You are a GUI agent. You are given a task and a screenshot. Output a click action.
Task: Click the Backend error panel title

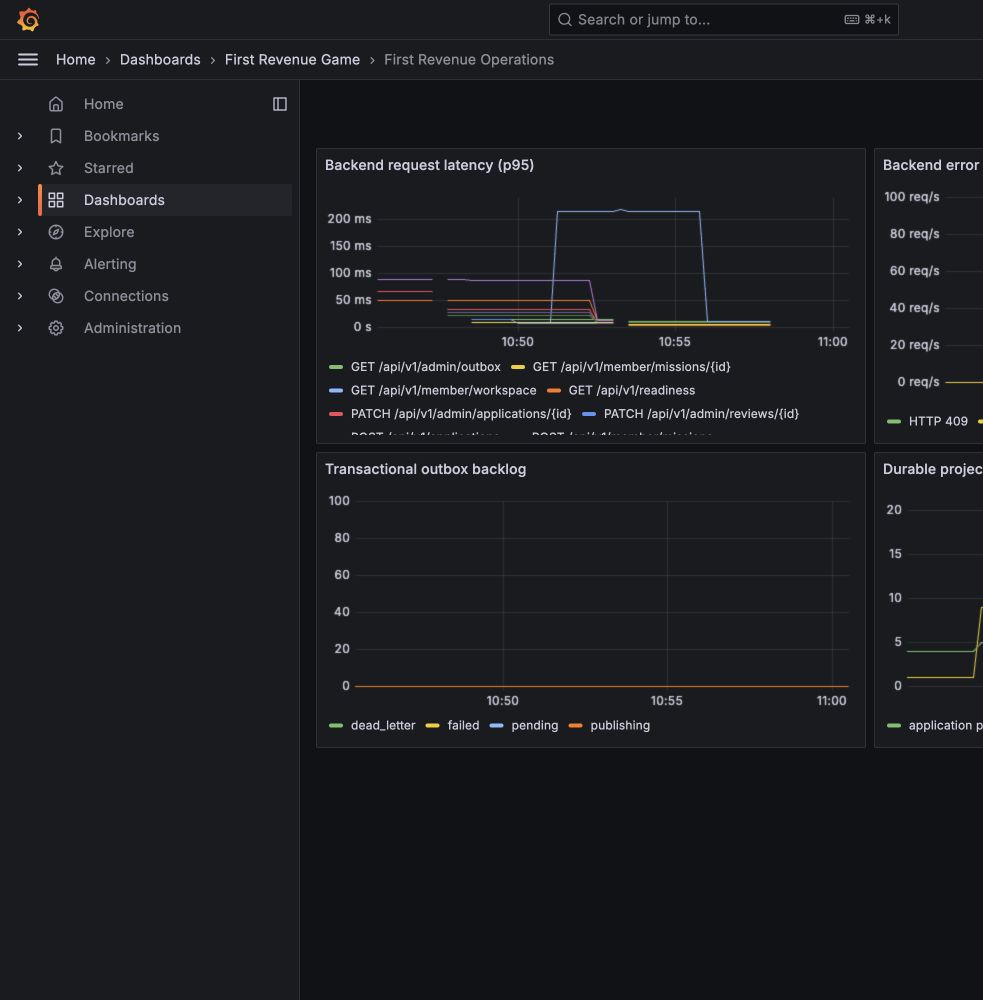[932, 165]
